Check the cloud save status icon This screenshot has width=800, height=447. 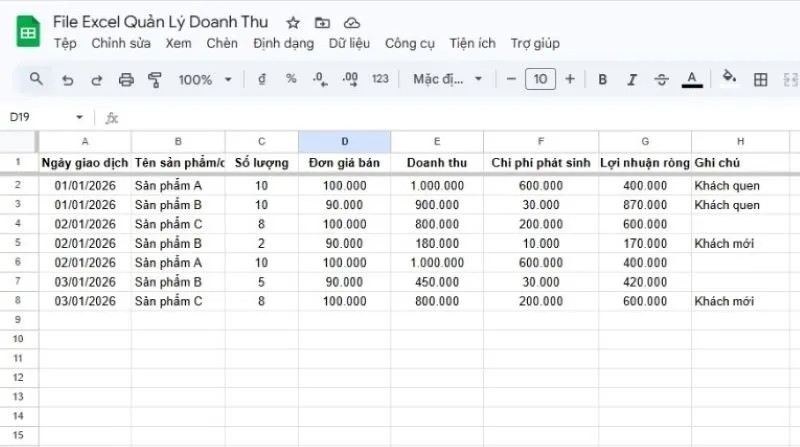(352, 22)
